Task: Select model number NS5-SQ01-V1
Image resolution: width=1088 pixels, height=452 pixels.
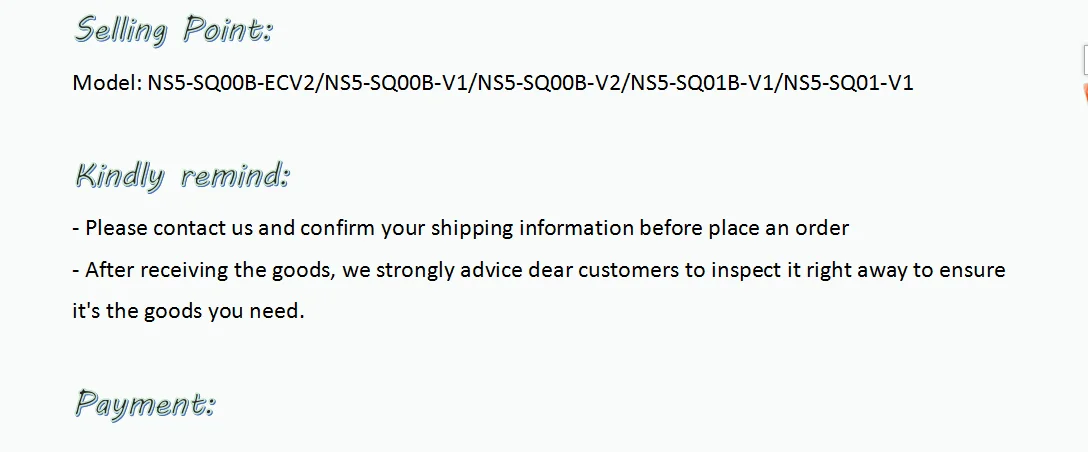Action: 848,83
